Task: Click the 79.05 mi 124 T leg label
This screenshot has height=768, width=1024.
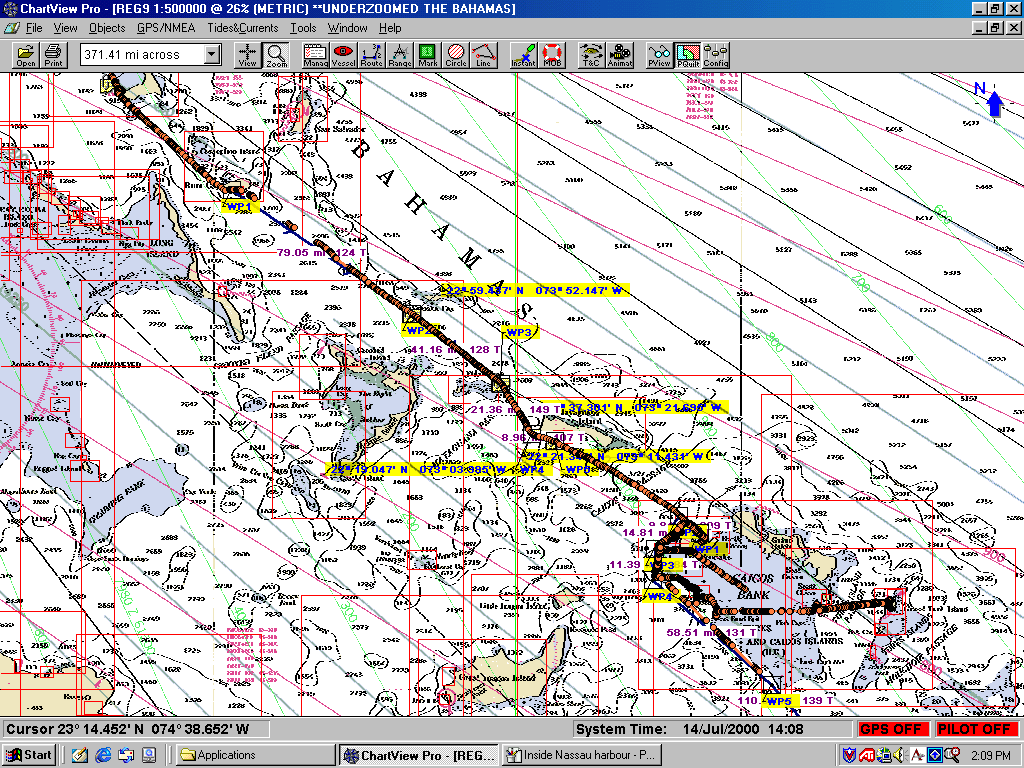Action: click(321, 252)
